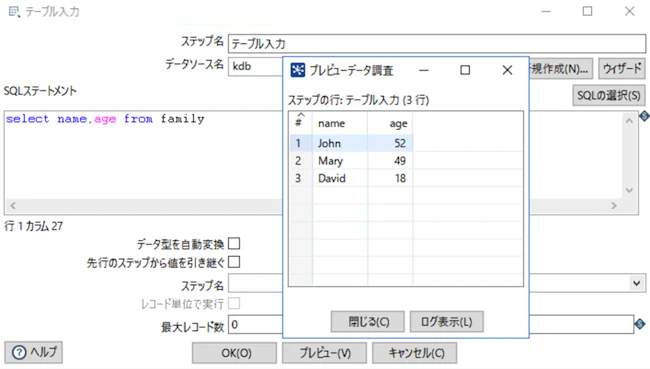Click the age value 18
Viewport: 650px width, 369px height.
400,178
